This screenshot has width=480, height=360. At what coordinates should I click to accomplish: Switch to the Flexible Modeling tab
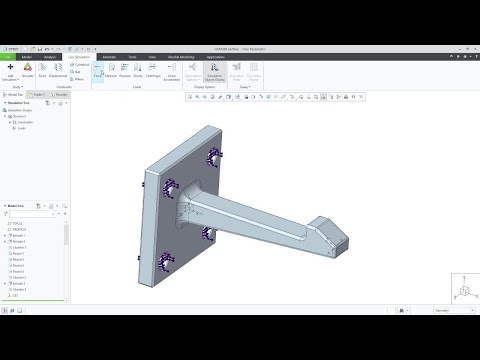tap(181, 57)
